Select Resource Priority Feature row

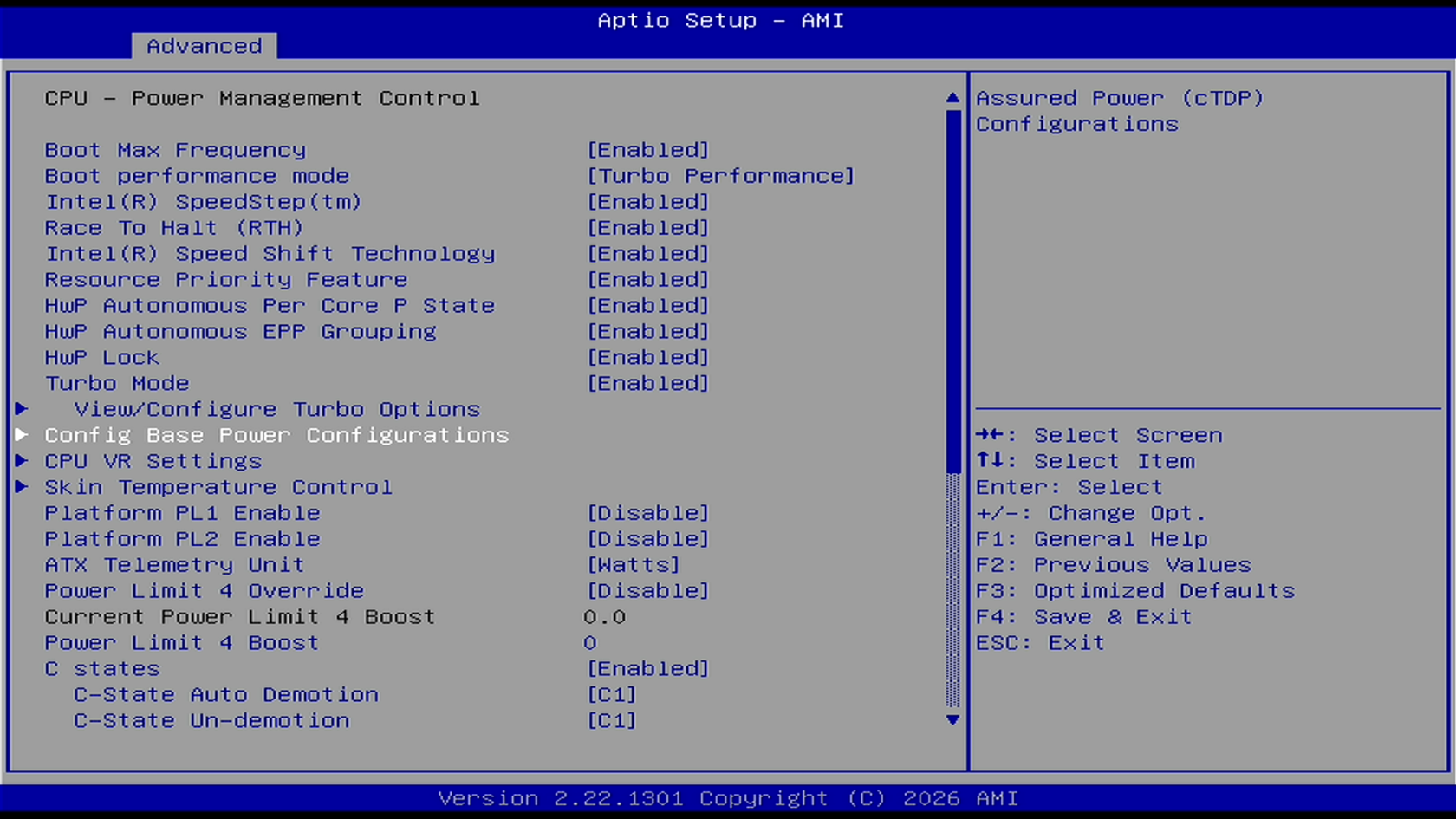tap(226, 280)
